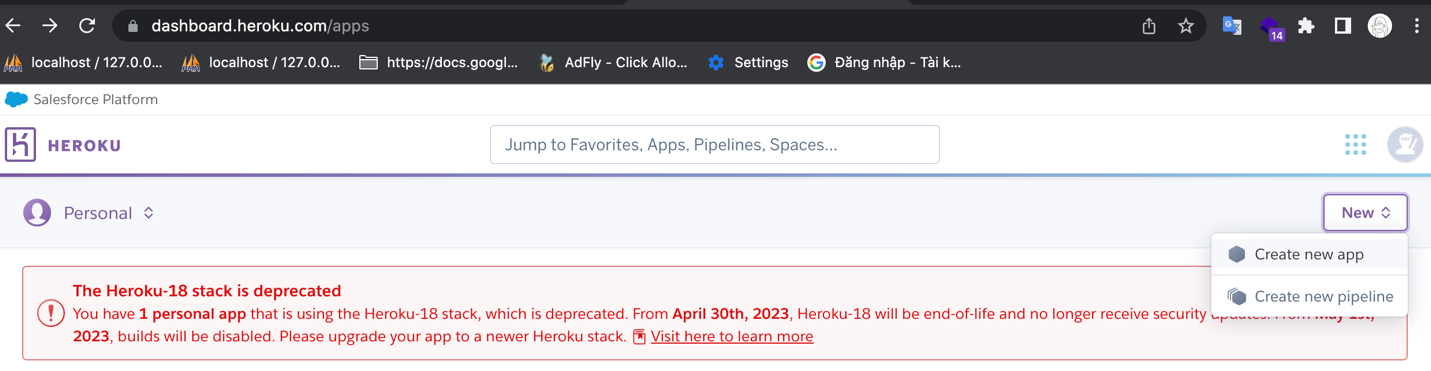Viewport: 1431px width, 371px height.
Task: Toggle the browser side panel icon
Action: (1343, 26)
